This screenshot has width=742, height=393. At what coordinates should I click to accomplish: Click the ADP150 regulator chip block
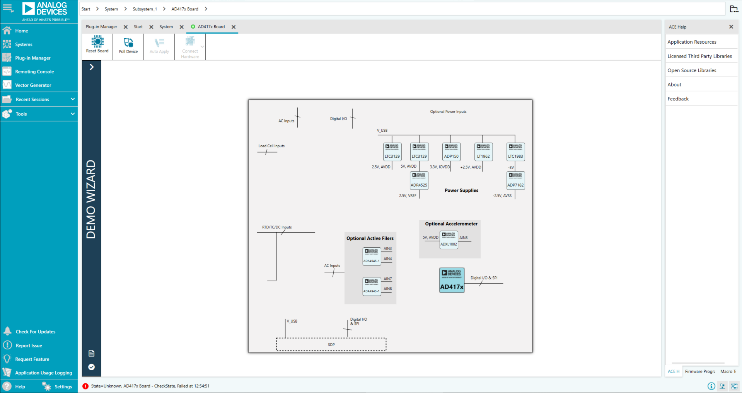coord(451,151)
